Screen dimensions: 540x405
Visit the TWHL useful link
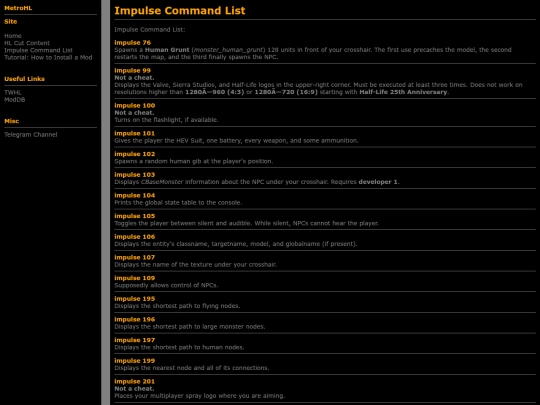[13, 93]
